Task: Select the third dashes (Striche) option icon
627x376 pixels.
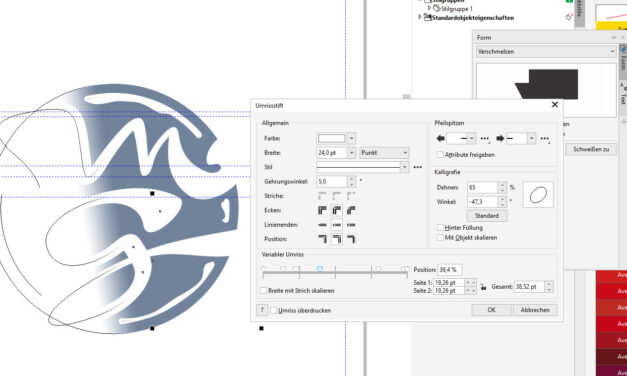Action: point(351,196)
